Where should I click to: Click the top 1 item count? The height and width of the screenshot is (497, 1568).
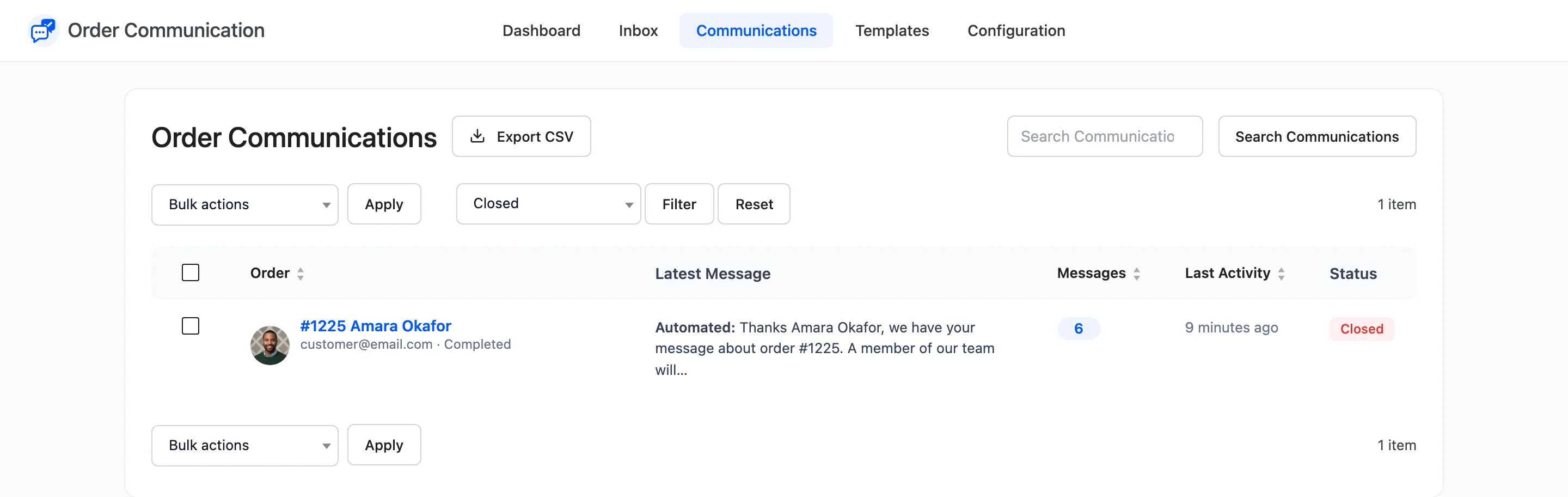pos(1396,205)
